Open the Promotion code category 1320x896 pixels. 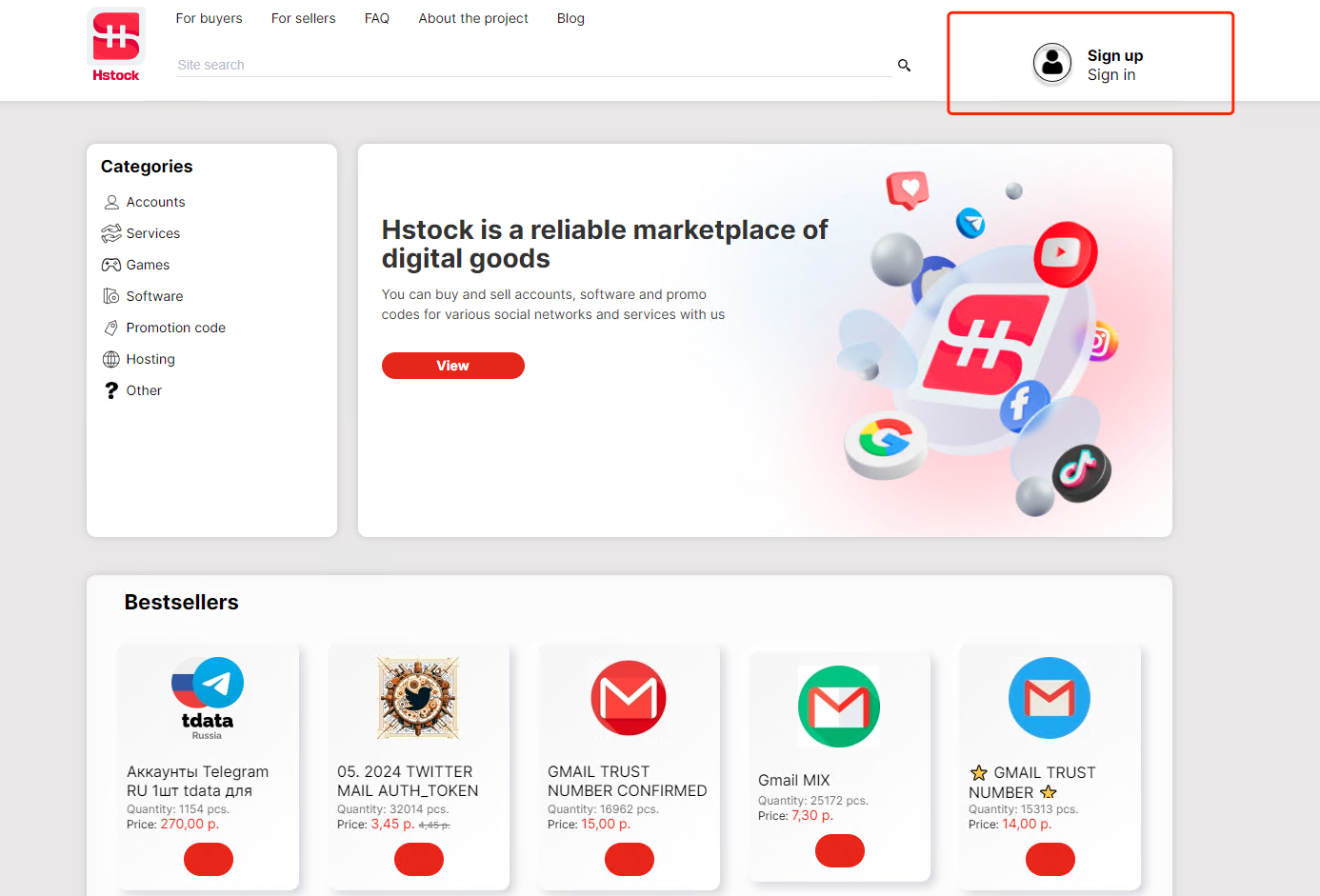pos(175,328)
